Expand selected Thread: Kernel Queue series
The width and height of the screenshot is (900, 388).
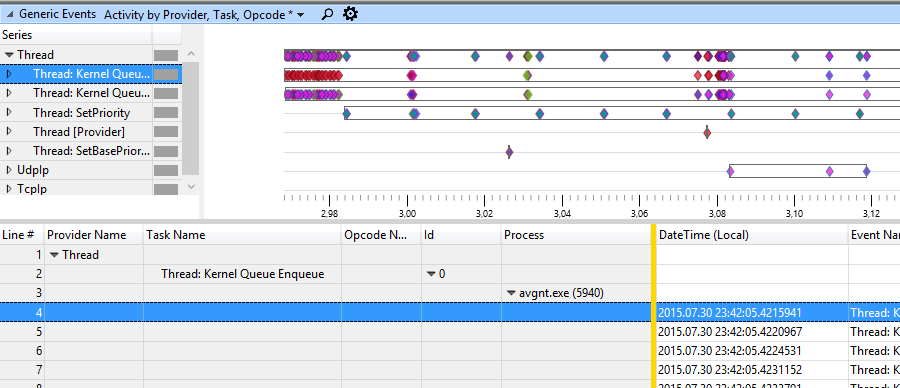(x=9, y=74)
